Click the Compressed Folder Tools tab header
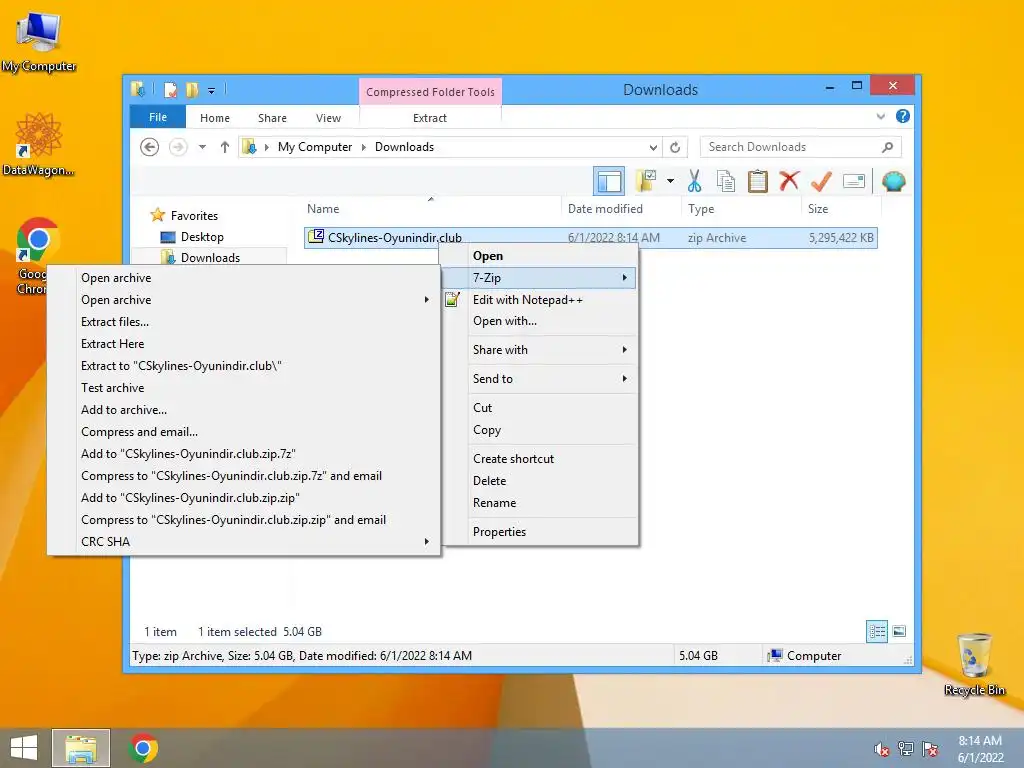Image resolution: width=1024 pixels, height=768 pixels. [x=430, y=91]
